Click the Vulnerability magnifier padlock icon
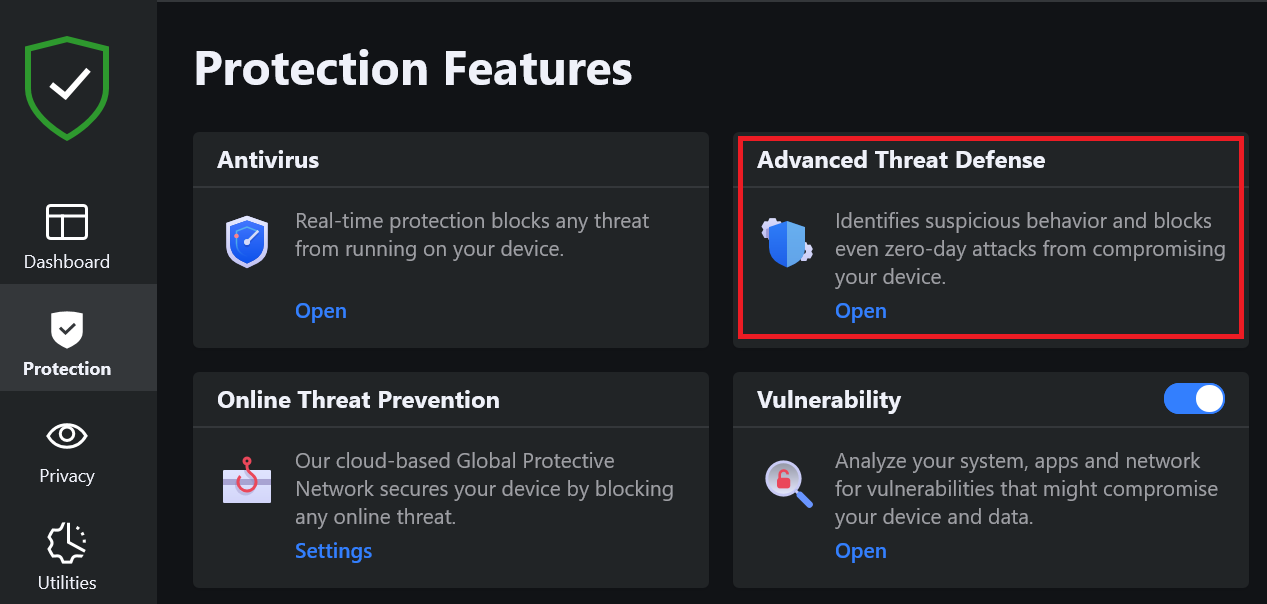1267x604 pixels. tap(787, 483)
